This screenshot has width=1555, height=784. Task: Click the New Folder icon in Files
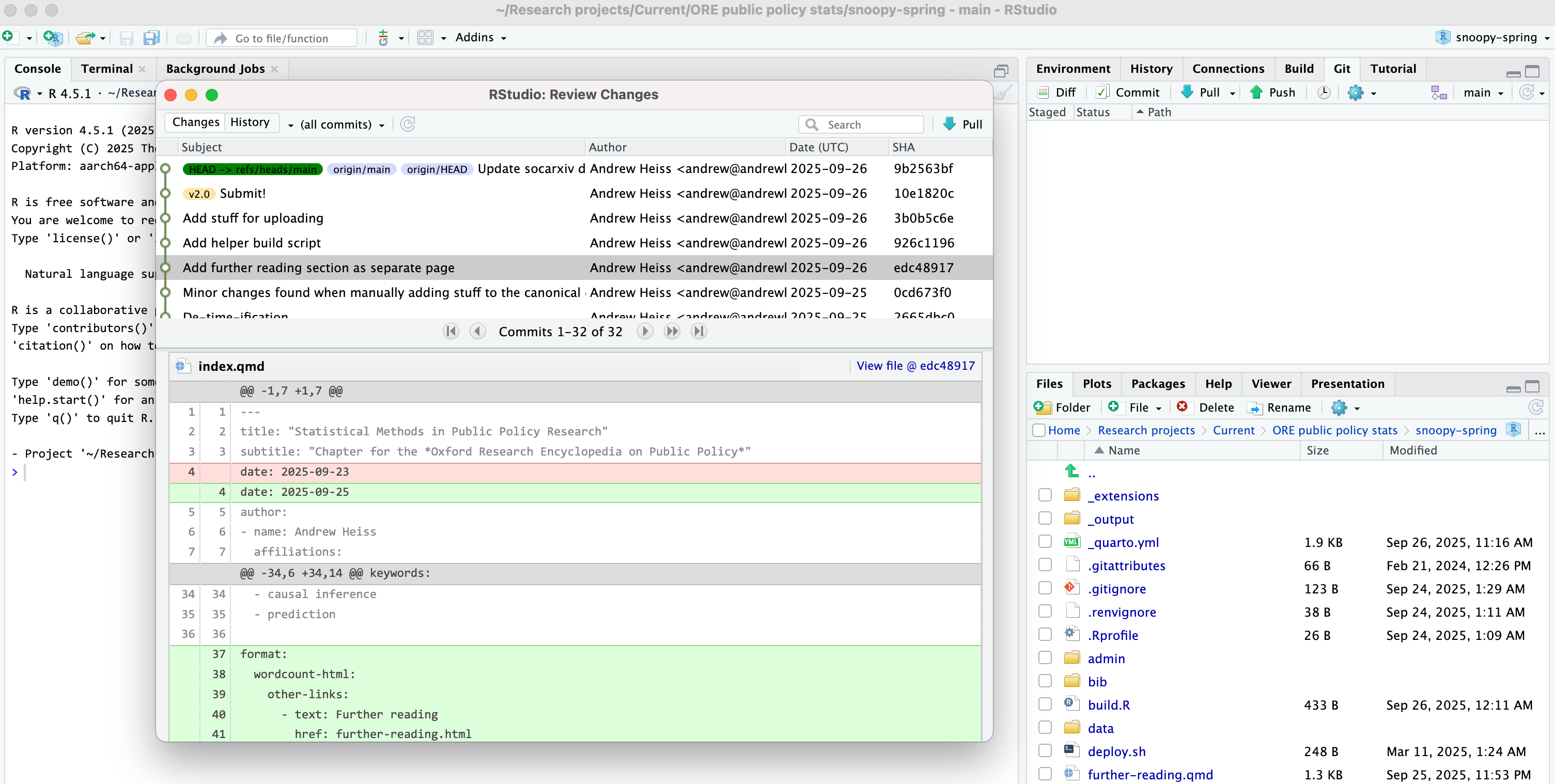(x=1043, y=407)
